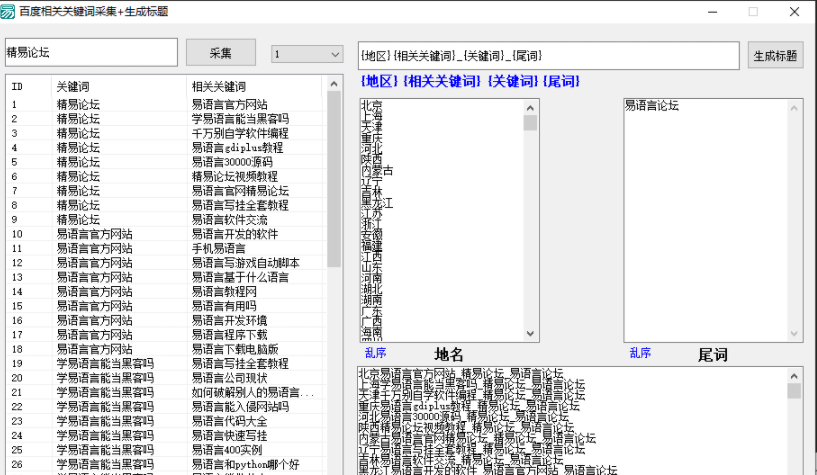Image resolution: width=817 pixels, height=475 pixels.
Task: Select row 3 千万别自学软件编程
Action: 167,133
